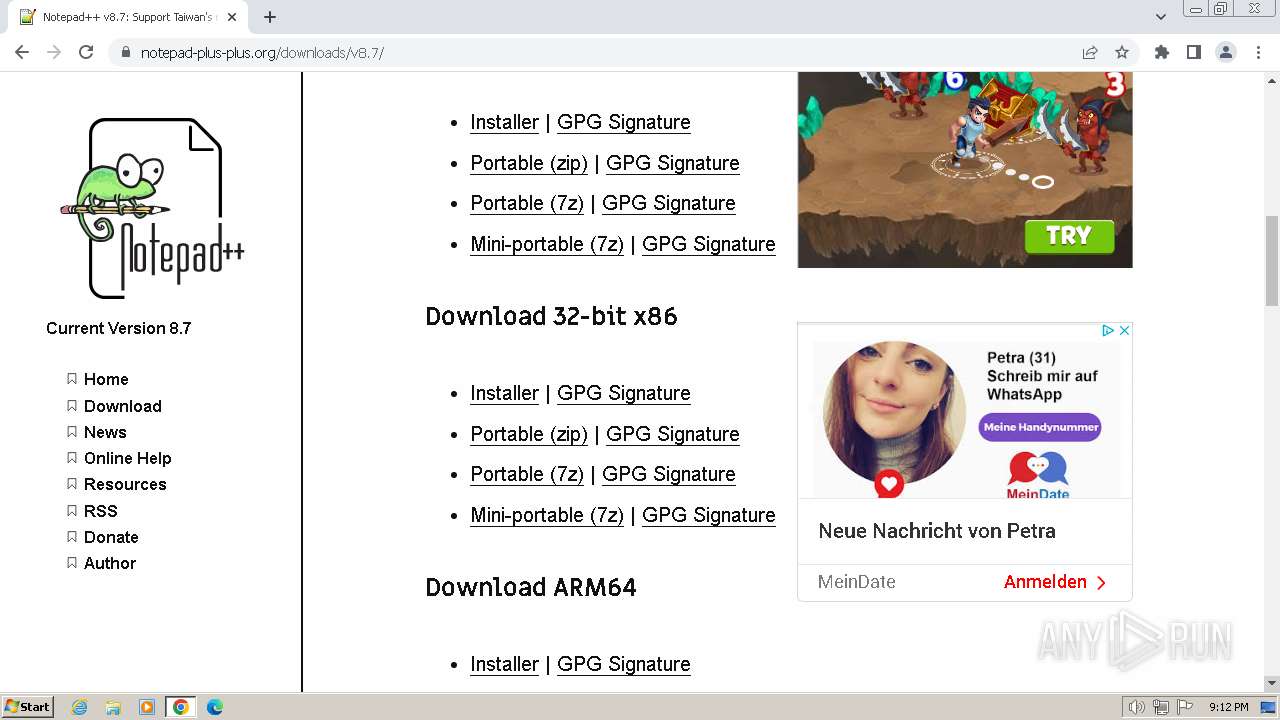Click the page vertical scrollbar thumb
Image resolution: width=1280 pixels, height=720 pixels.
(x=1271, y=260)
